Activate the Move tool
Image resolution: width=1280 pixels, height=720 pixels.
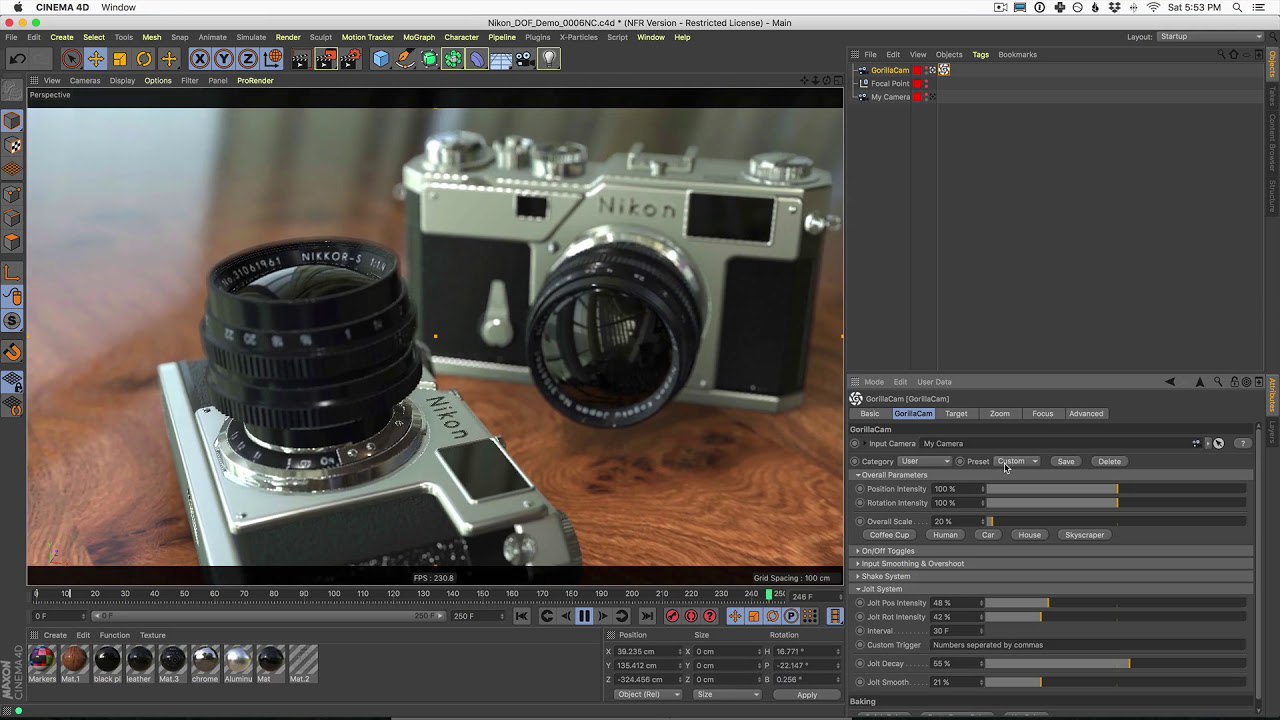click(96, 59)
